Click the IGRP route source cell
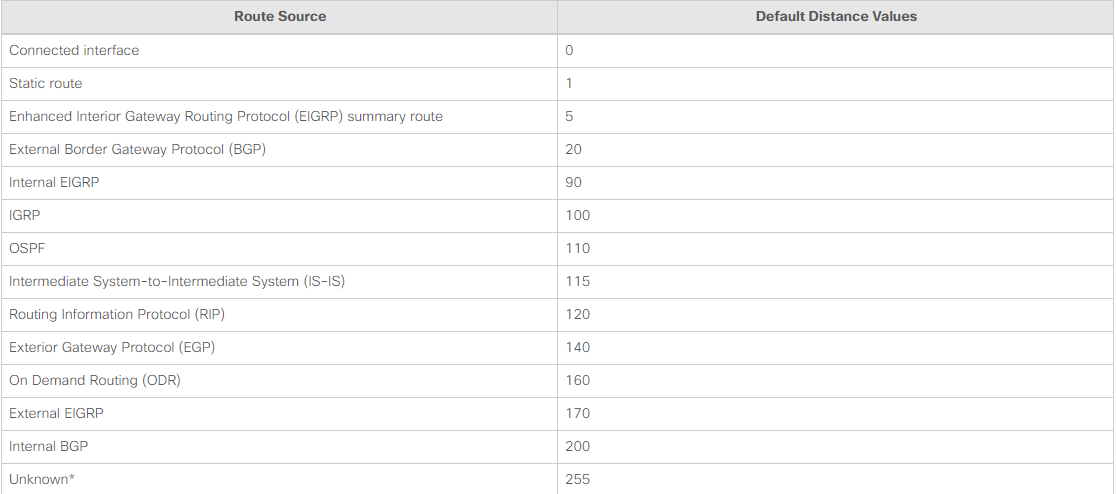Viewport: 1116px width, 494px height. (26, 215)
